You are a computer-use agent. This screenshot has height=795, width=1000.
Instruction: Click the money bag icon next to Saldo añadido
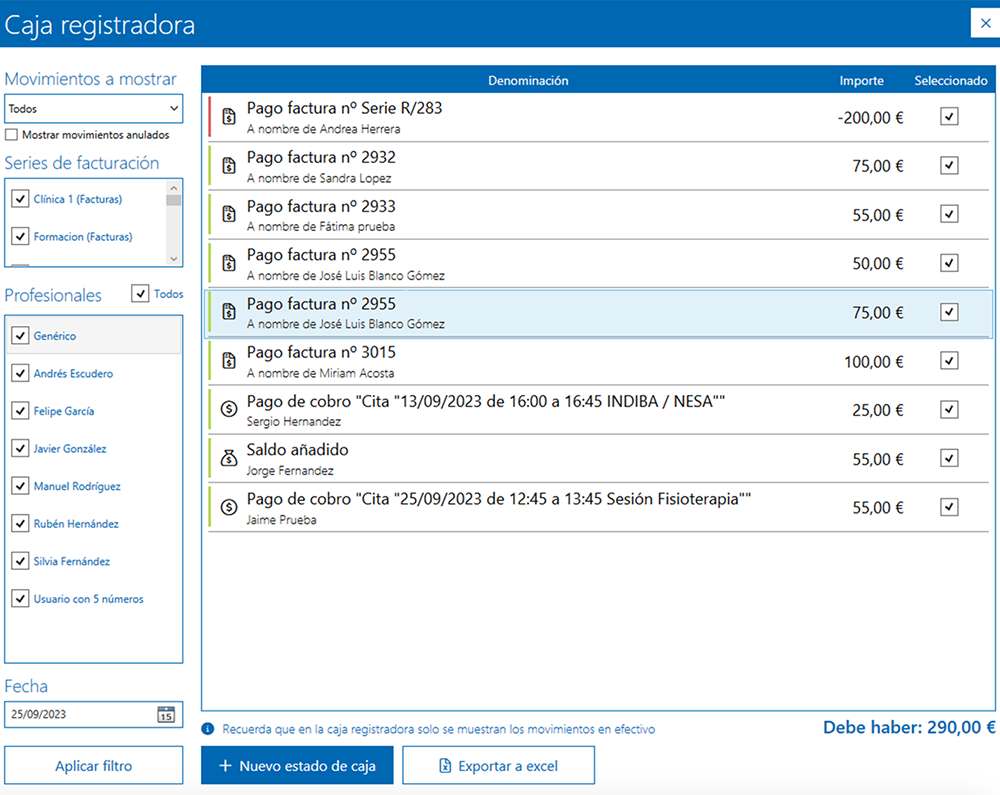[228, 458]
